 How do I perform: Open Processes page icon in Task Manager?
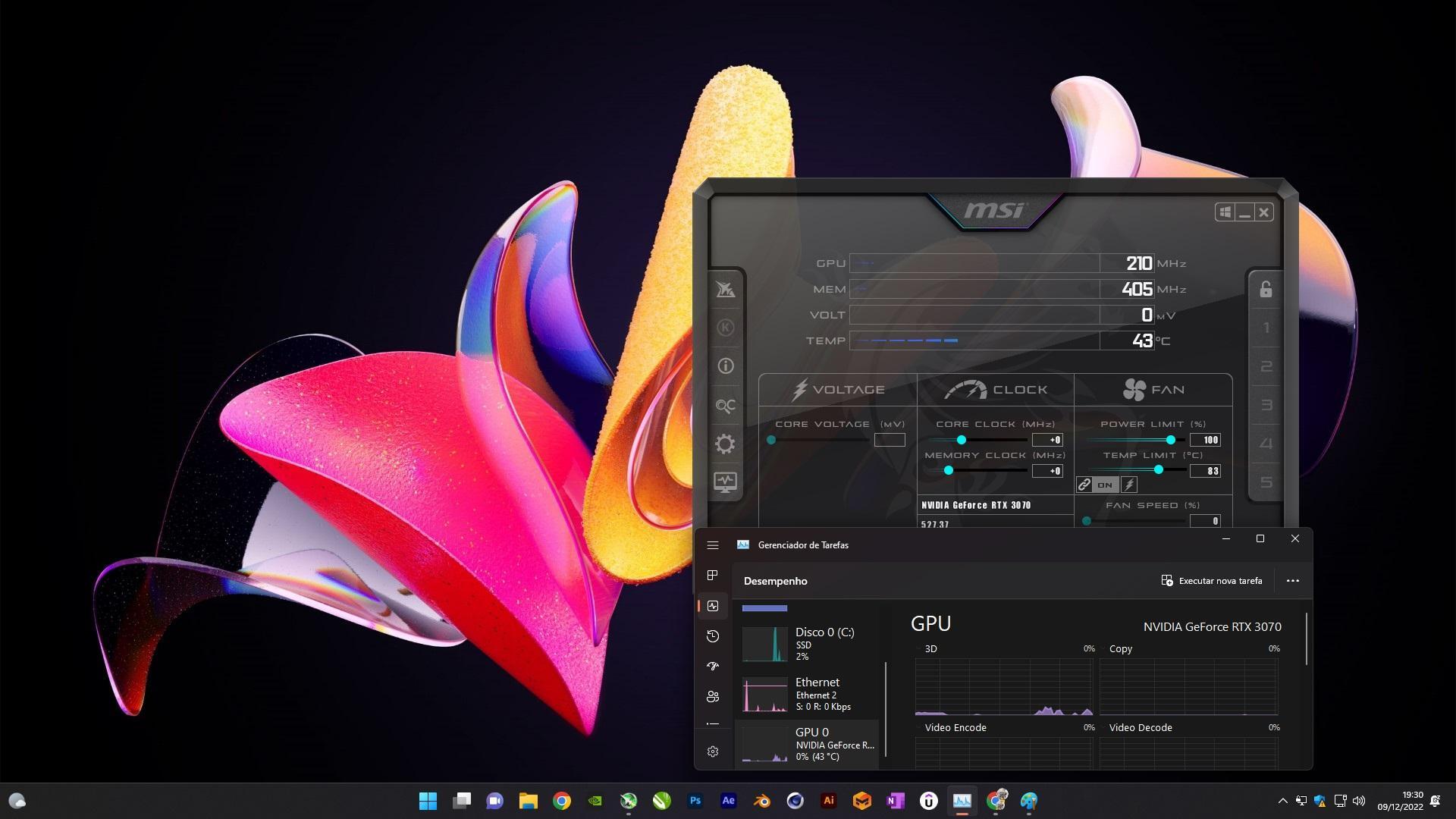pyautogui.click(x=713, y=576)
